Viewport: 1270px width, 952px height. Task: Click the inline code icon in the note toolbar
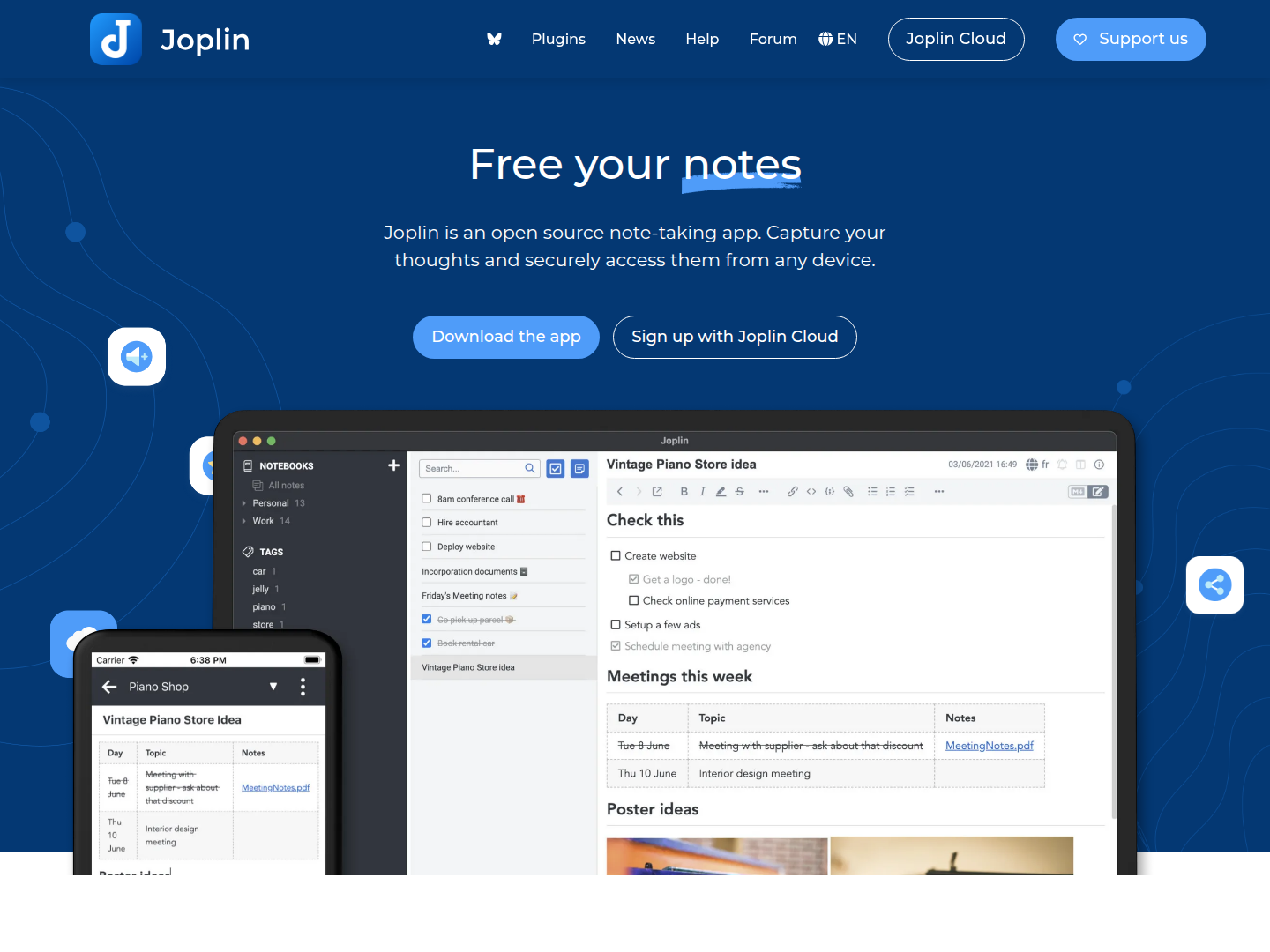tap(811, 492)
